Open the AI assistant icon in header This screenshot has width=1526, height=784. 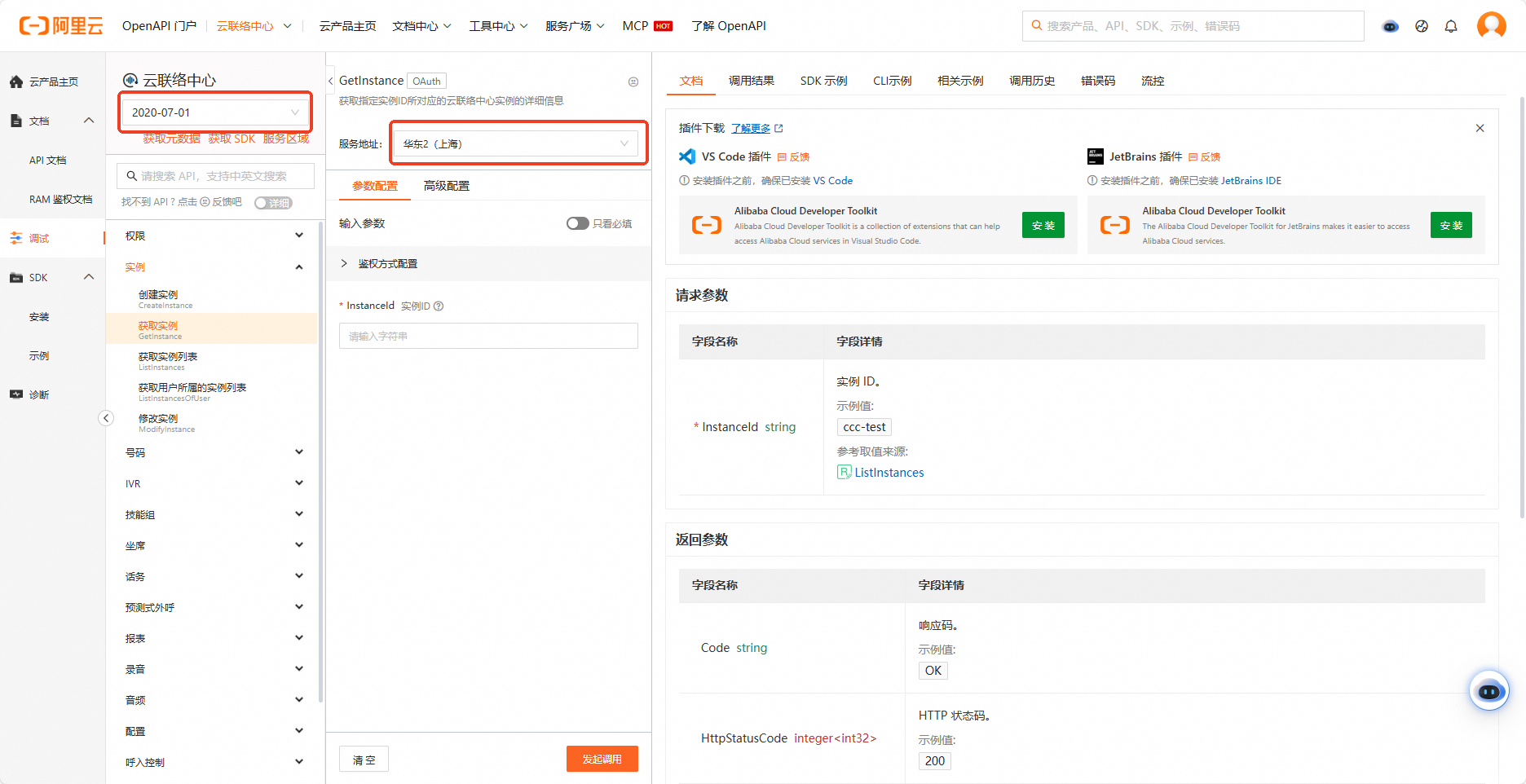point(1391,26)
